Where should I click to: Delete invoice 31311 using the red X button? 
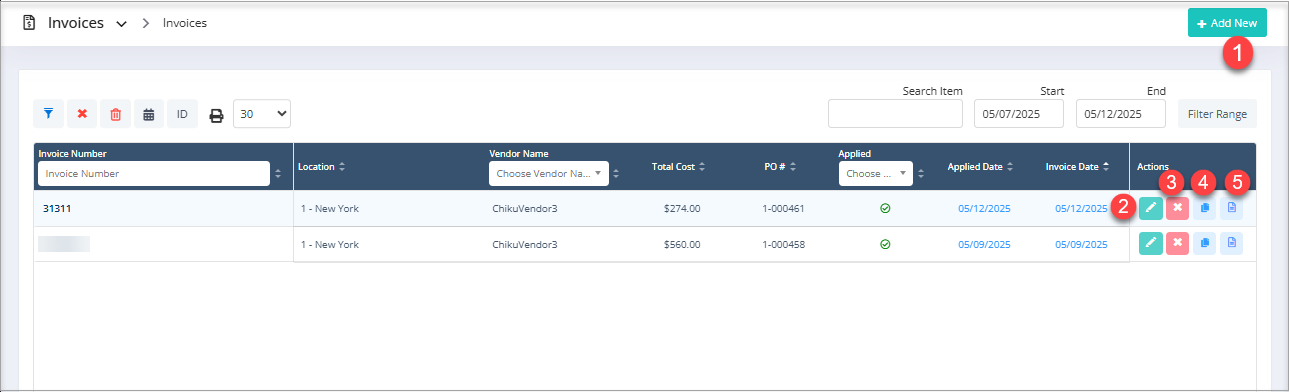(1178, 208)
